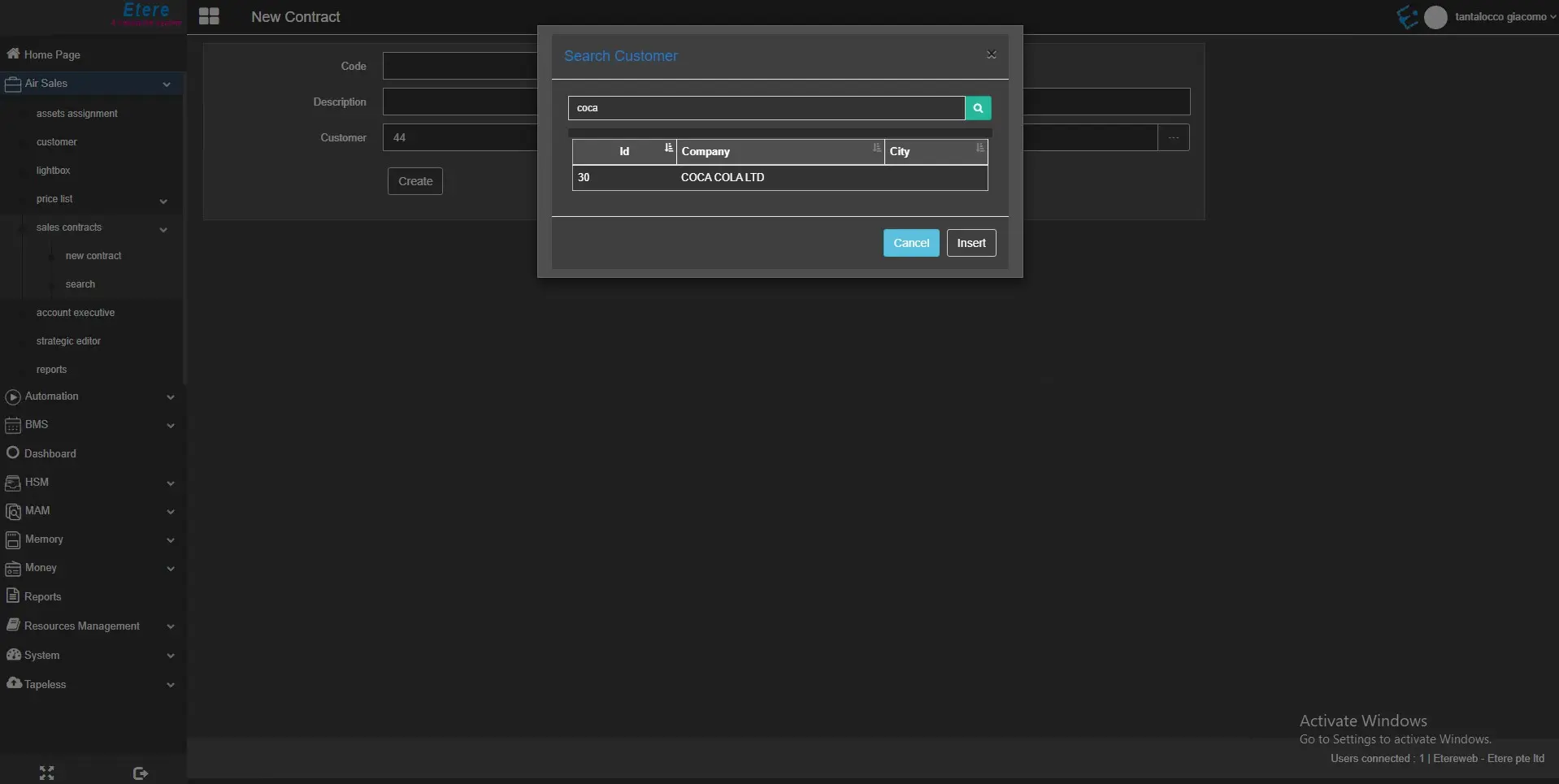Select the lightbox submenu item
The image size is (1559, 784).
[53, 171]
